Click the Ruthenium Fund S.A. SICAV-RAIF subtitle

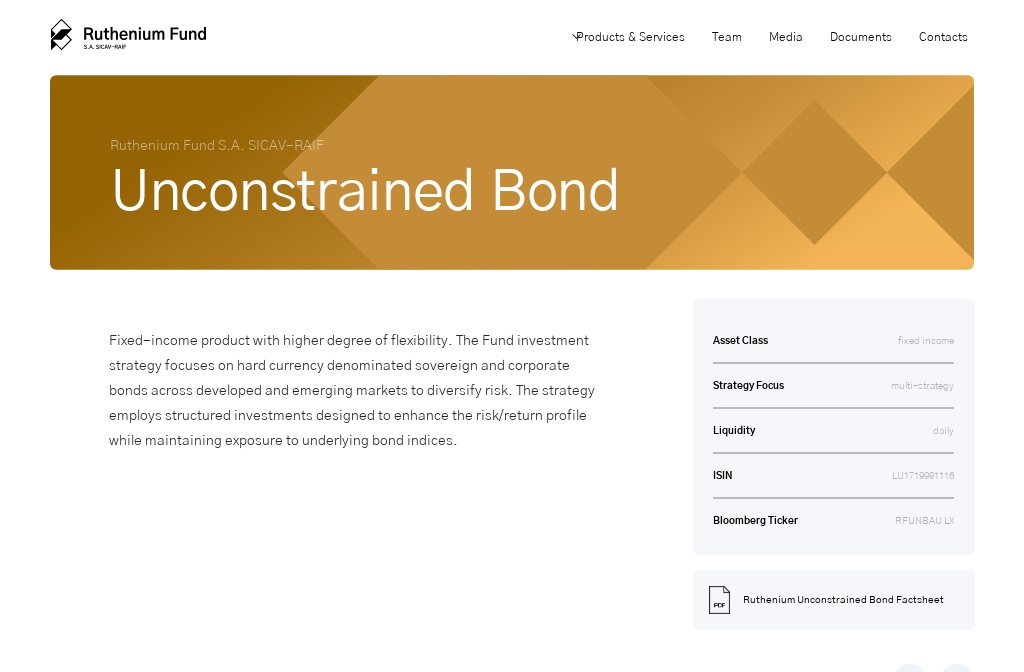(x=217, y=145)
